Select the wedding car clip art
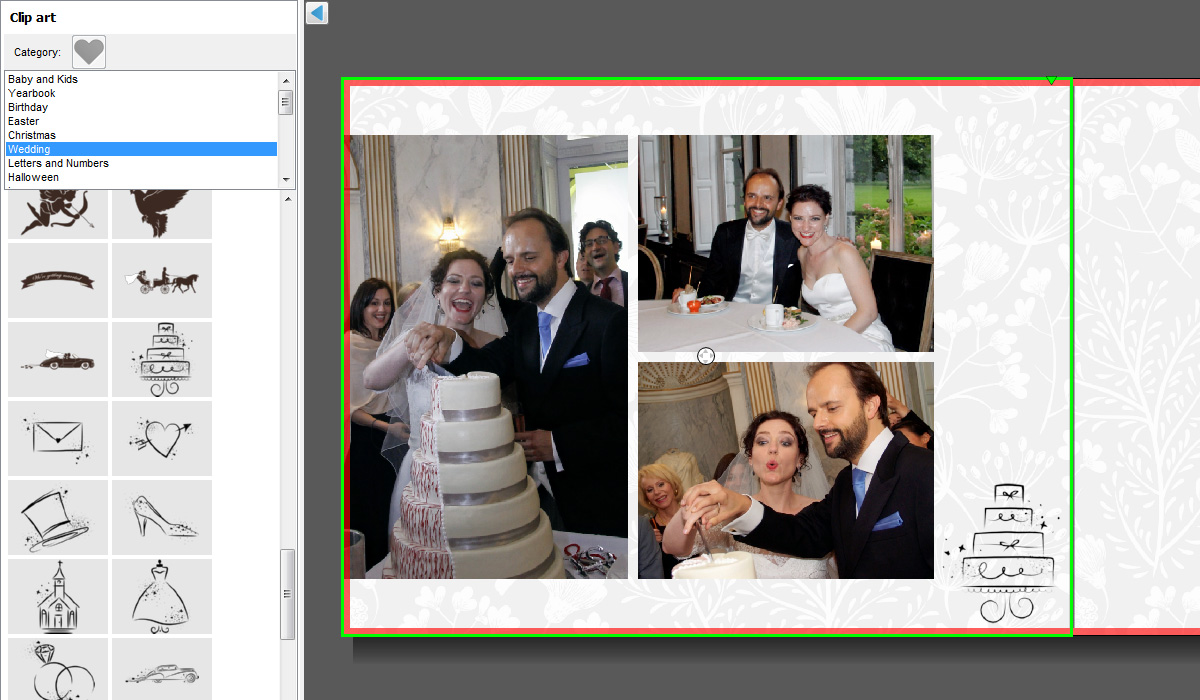The image size is (1200, 700). click(58, 360)
